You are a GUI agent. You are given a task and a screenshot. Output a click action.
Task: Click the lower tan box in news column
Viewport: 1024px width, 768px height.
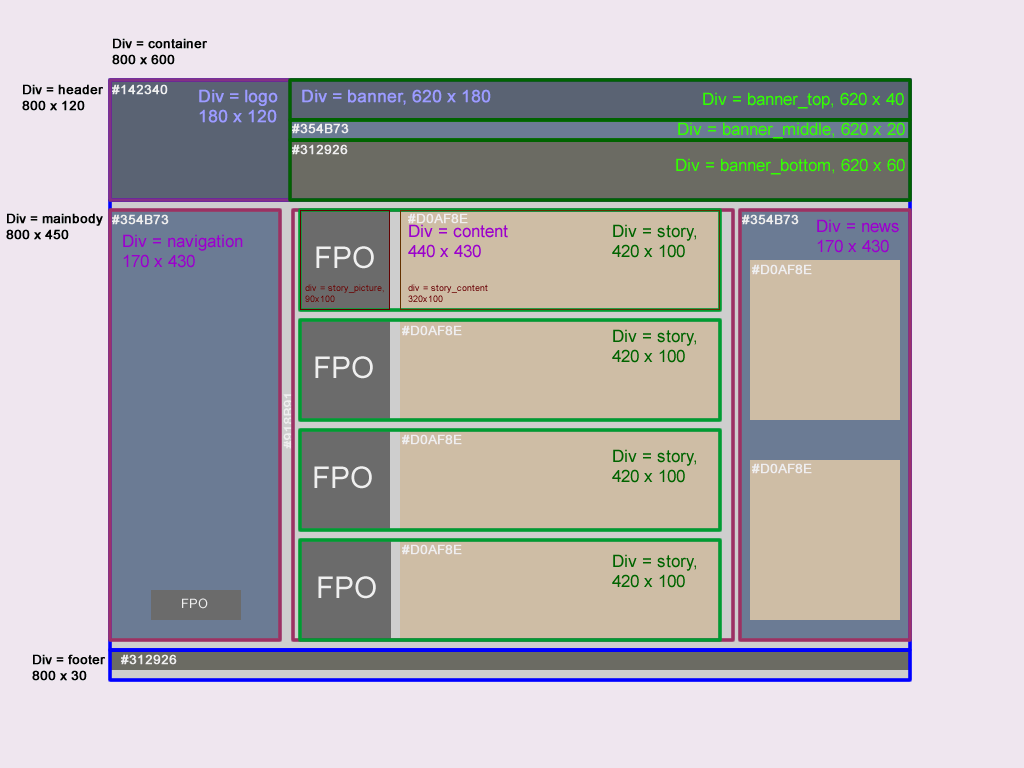point(825,540)
